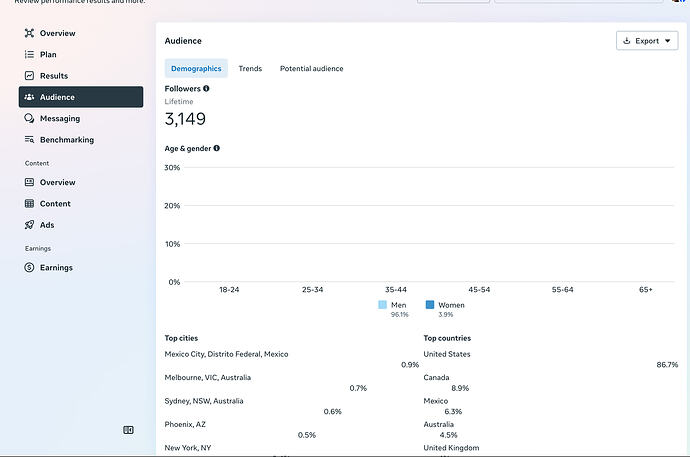Click the Men legend color swatch
Image resolution: width=690 pixels, height=457 pixels.
(382, 305)
